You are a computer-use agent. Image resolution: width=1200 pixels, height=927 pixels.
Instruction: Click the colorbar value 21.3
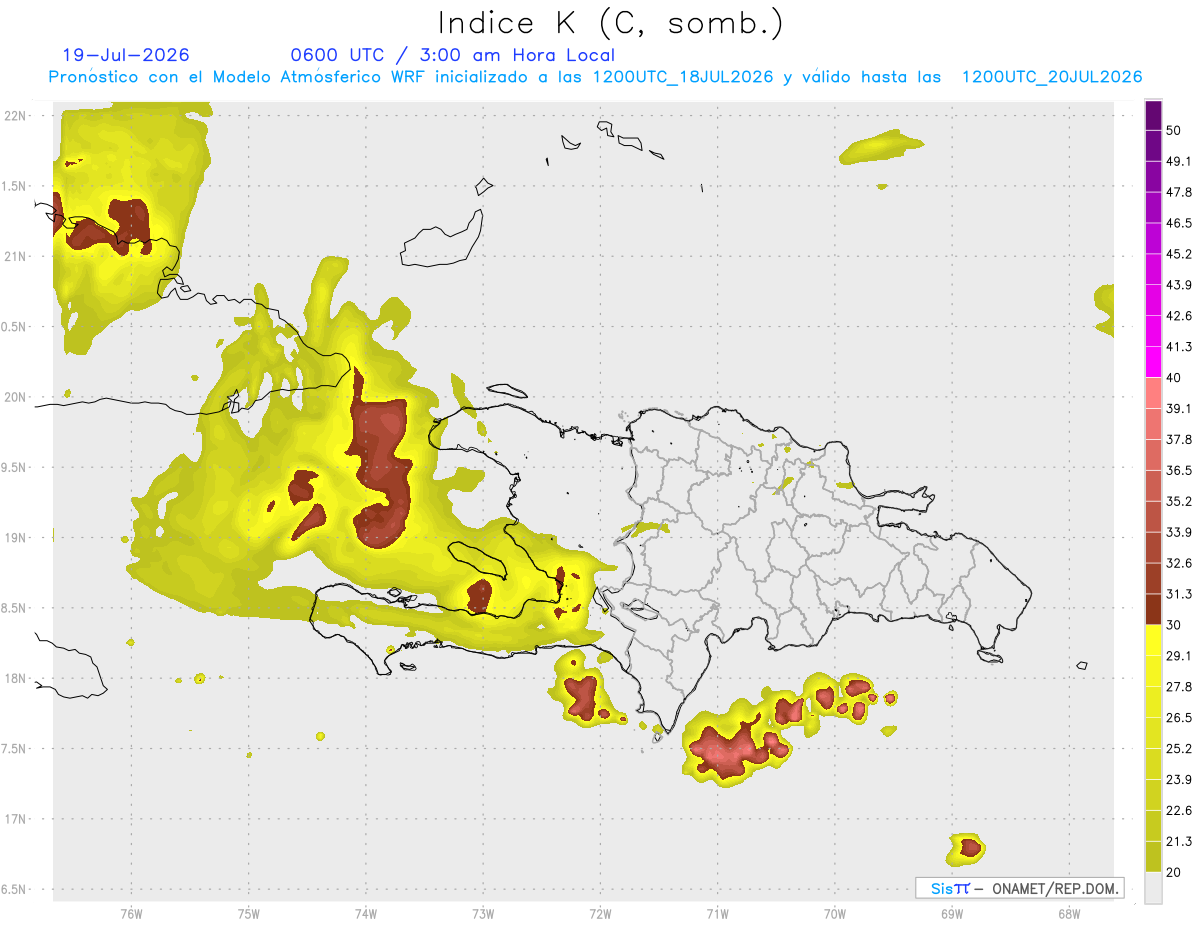[1180, 841]
